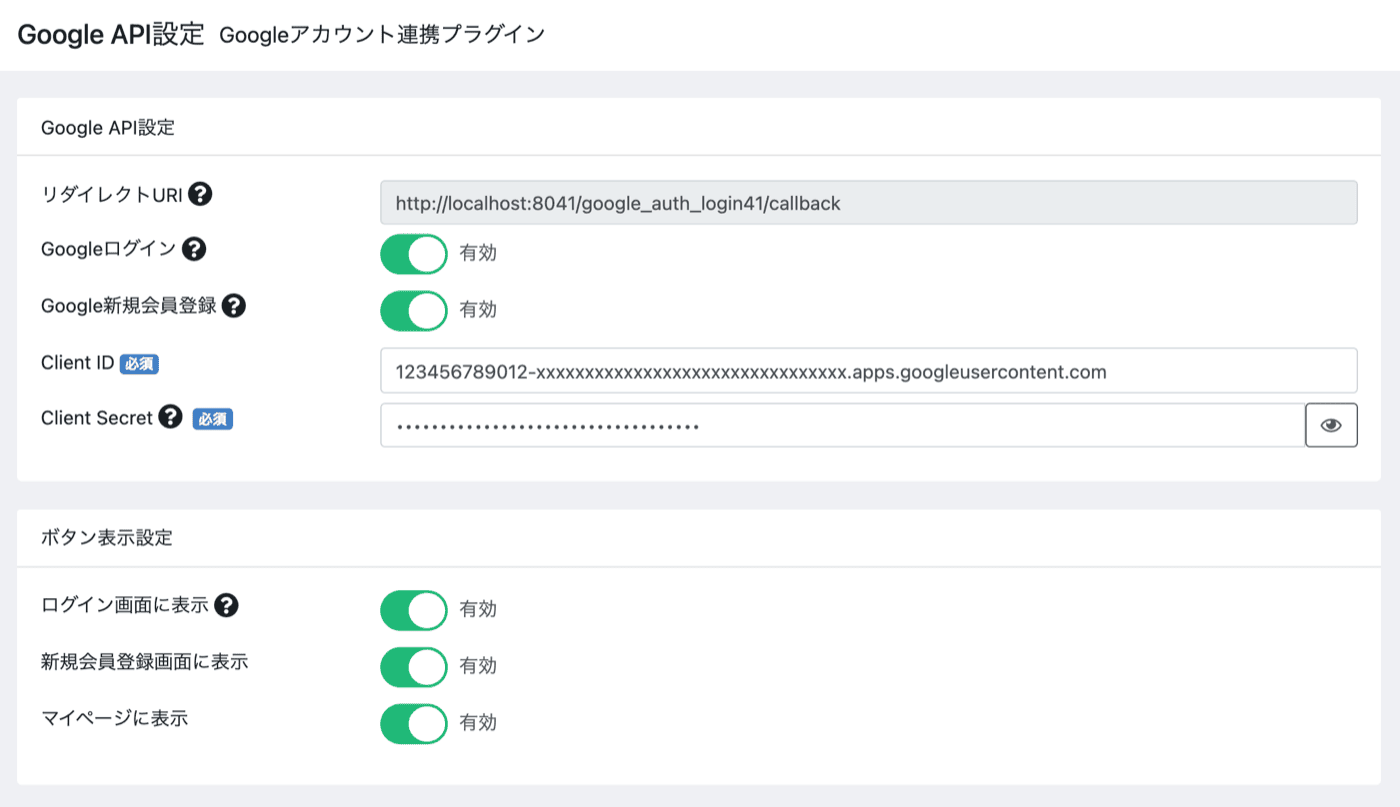
Task: Open help icon next to Googleログイン
Action: pos(195,250)
